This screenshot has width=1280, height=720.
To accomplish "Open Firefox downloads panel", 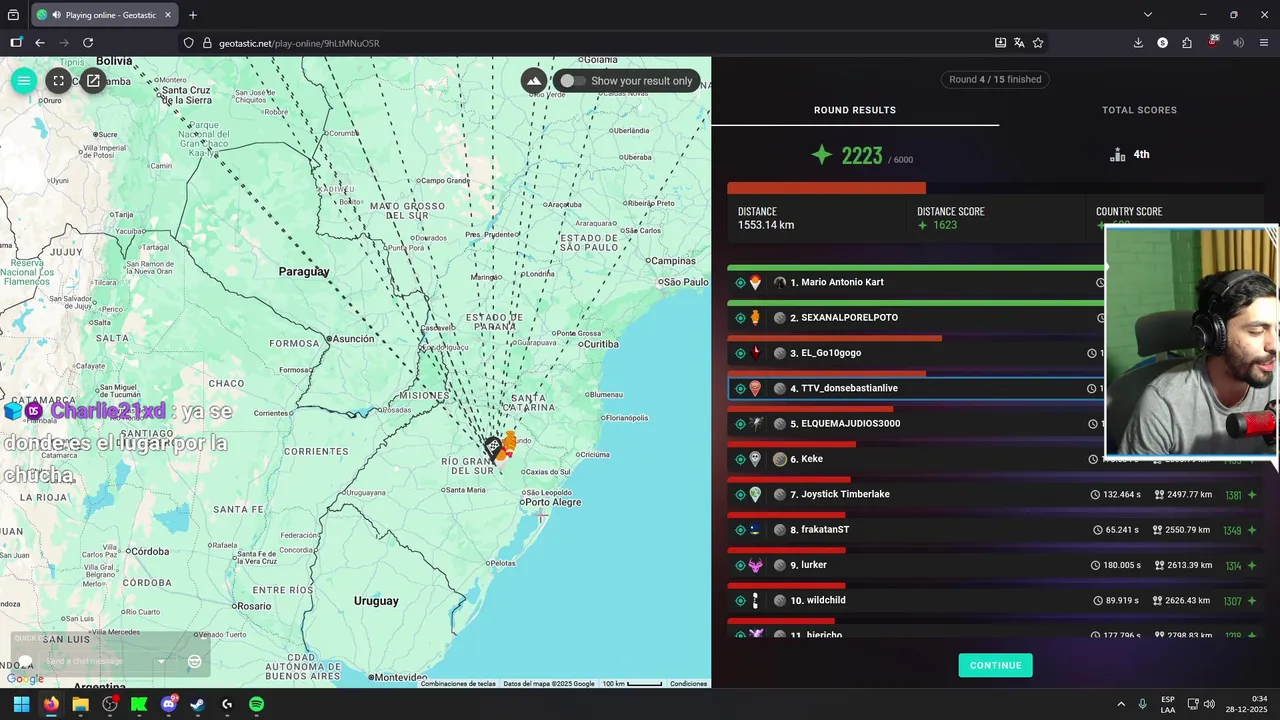I will [1138, 43].
